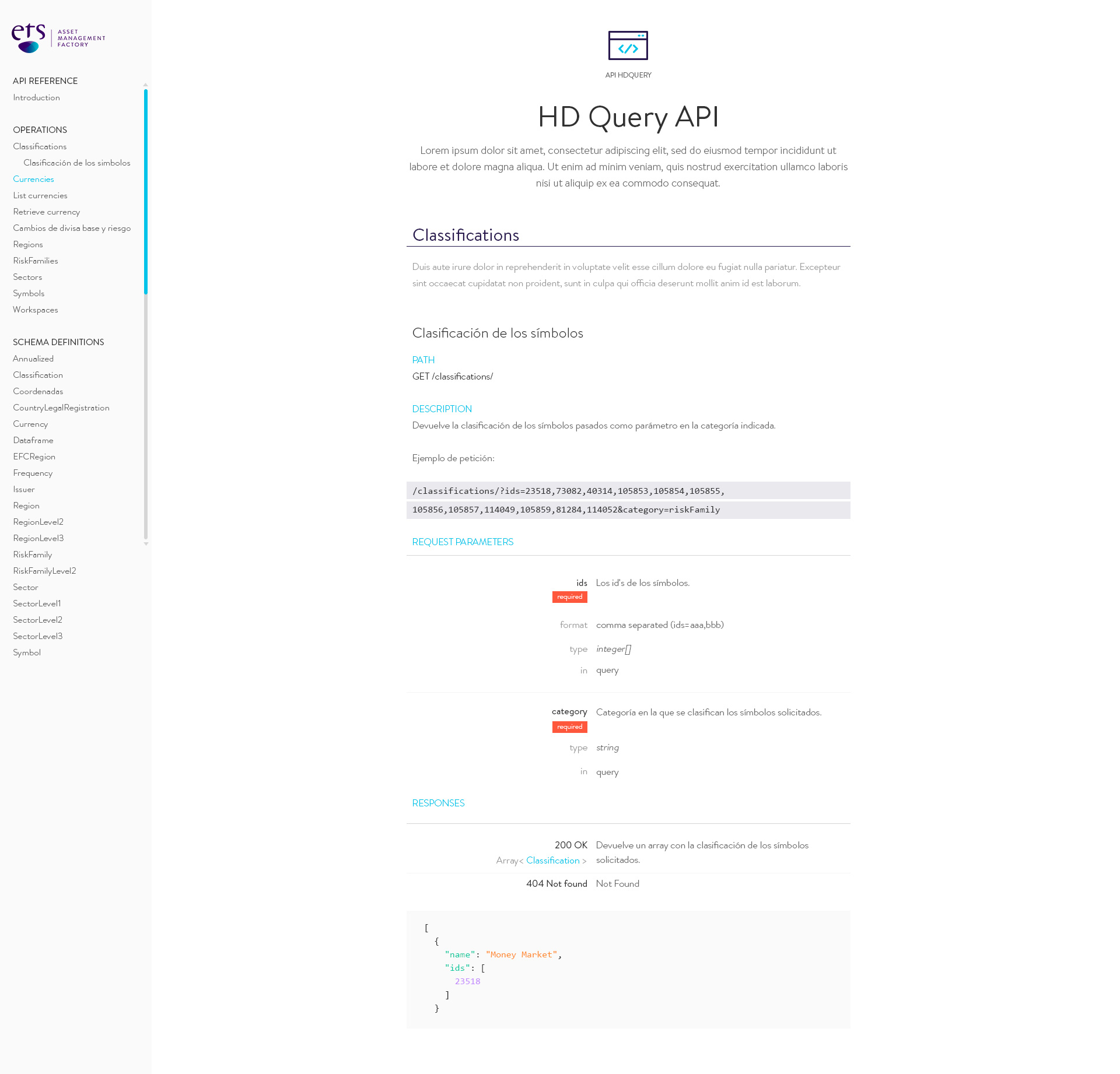This screenshot has width=1120, height=1074.
Task: View the CountryLegalRegistration schema definition
Action: click(61, 408)
